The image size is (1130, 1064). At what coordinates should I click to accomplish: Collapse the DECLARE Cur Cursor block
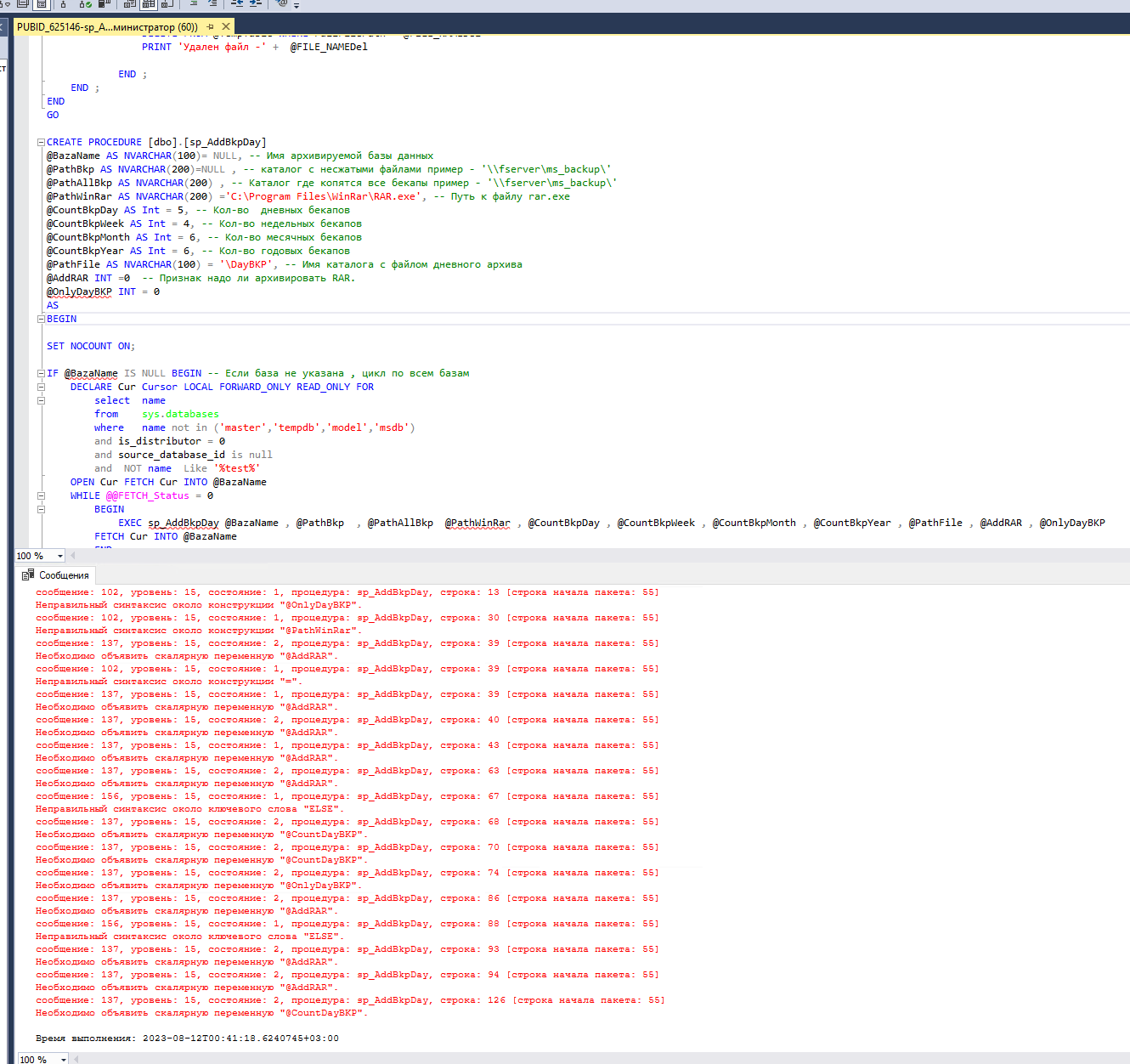click(40, 388)
